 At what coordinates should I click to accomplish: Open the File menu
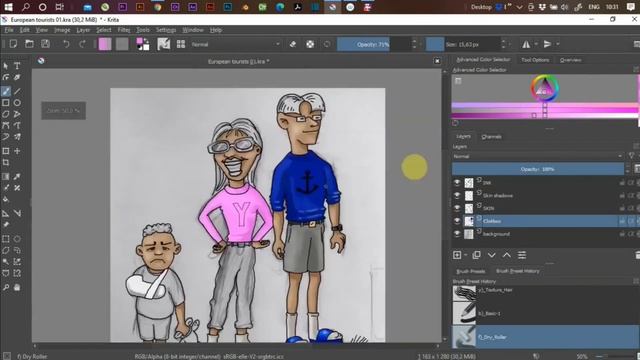coord(9,30)
